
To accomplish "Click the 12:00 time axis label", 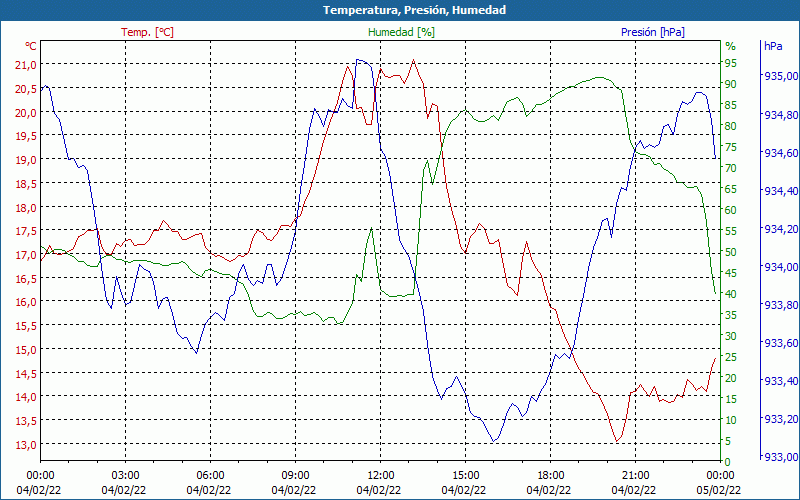I will [380, 476].
